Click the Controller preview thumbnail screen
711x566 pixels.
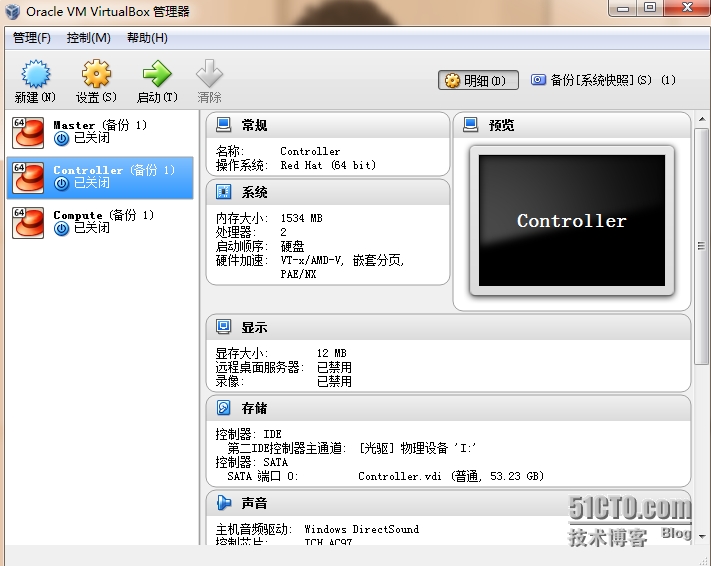[x=572, y=220]
